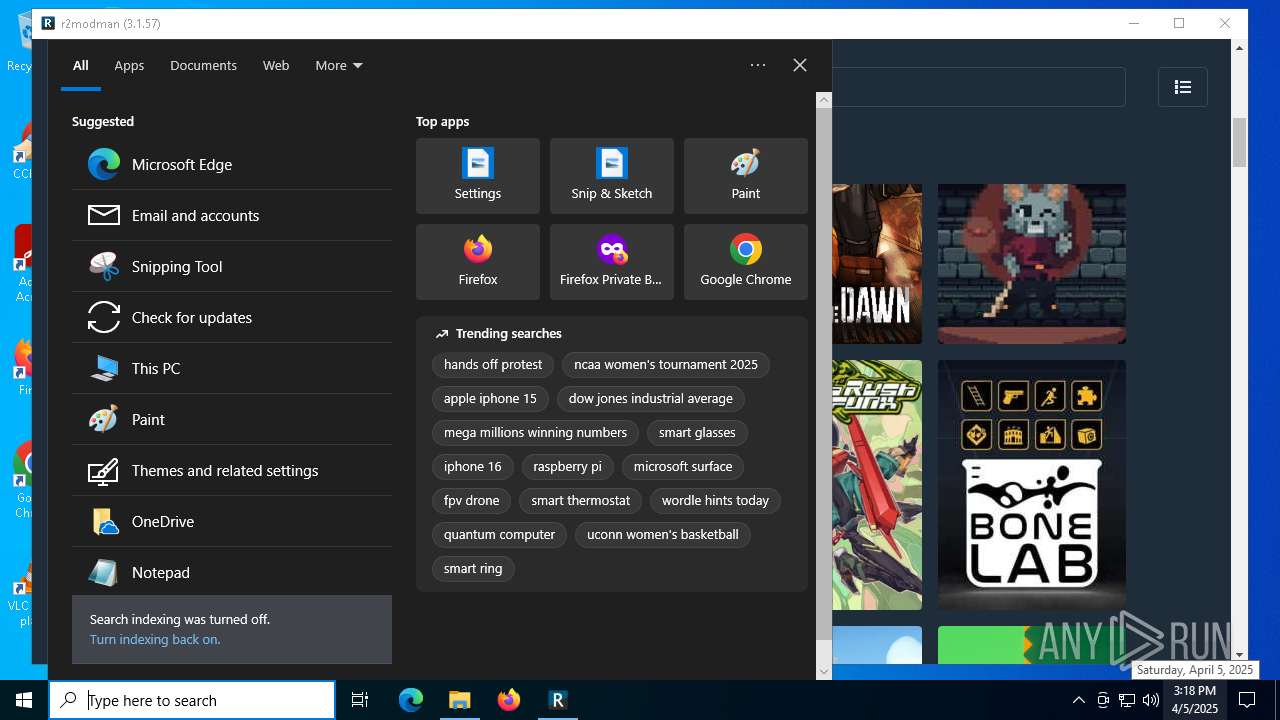Search trending 'quantum computer'
The height and width of the screenshot is (720, 1280).
pyautogui.click(x=499, y=534)
